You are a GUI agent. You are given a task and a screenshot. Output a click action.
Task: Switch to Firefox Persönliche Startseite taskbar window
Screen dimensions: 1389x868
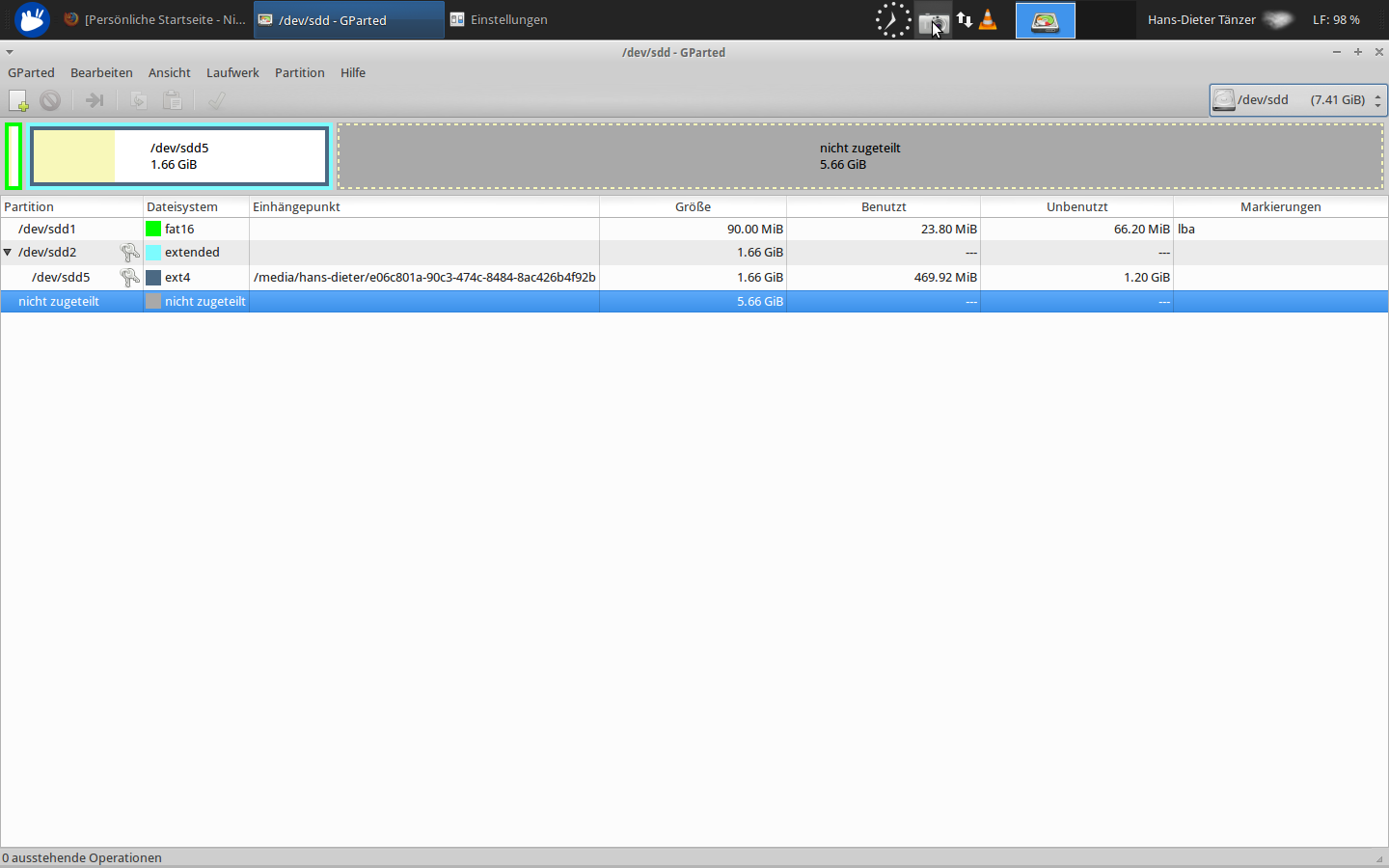coord(154,19)
